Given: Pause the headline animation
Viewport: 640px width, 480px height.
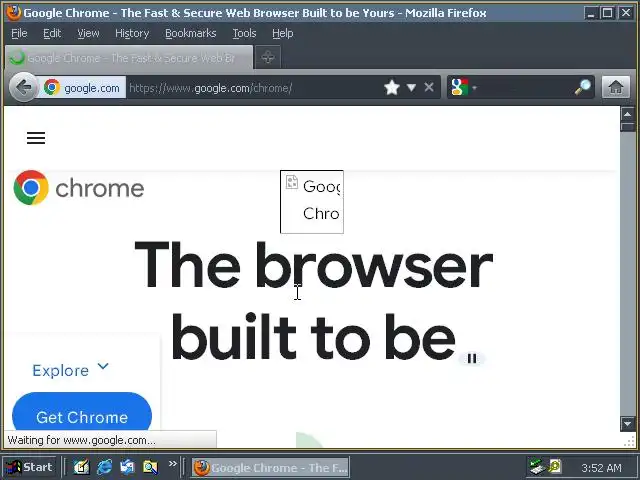Looking at the screenshot, I should tap(472, 358).
